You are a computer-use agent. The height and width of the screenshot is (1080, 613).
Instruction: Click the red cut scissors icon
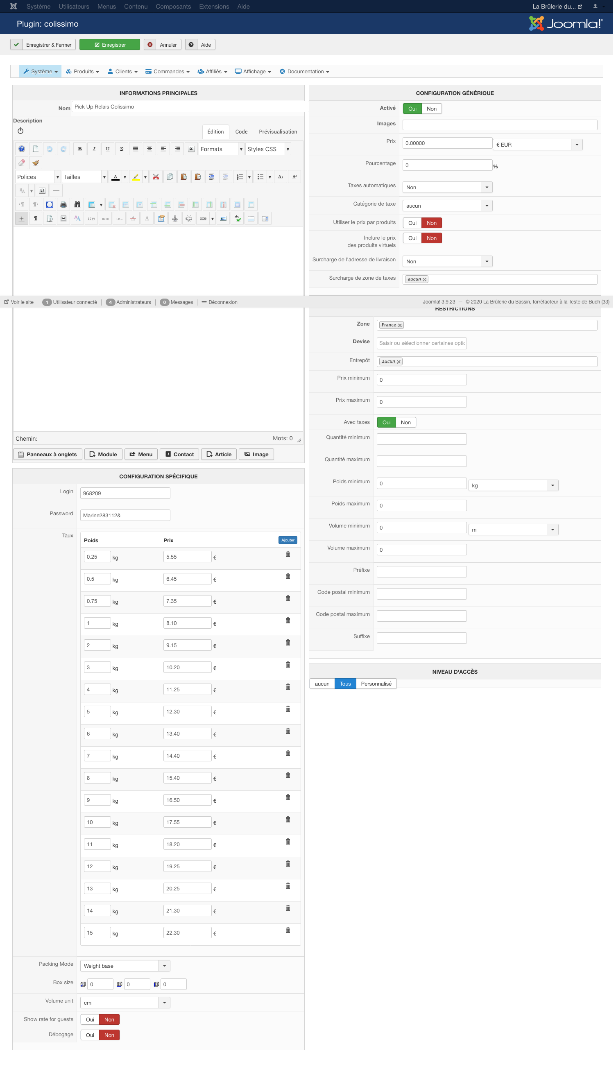[x=156, y=177]
